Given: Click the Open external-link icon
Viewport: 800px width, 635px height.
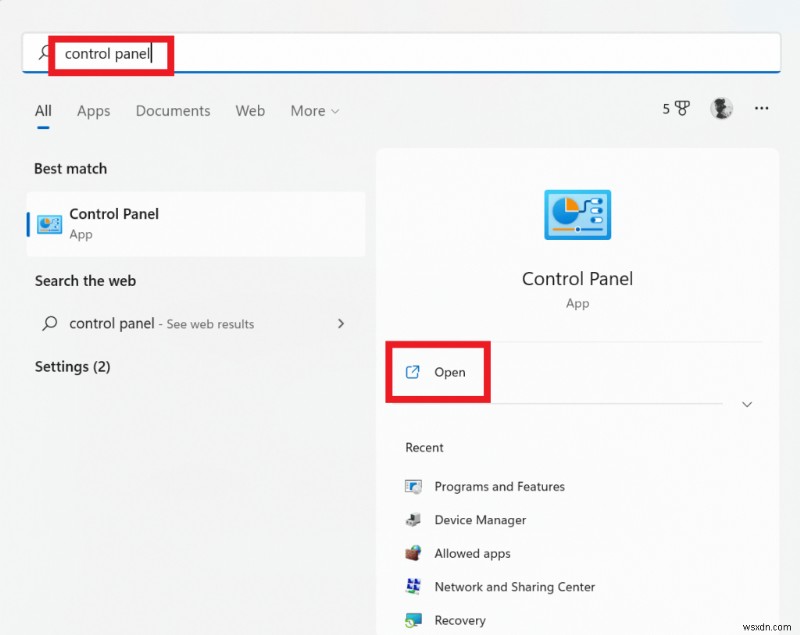Looking at the screenshot, I should click(412, 372).
